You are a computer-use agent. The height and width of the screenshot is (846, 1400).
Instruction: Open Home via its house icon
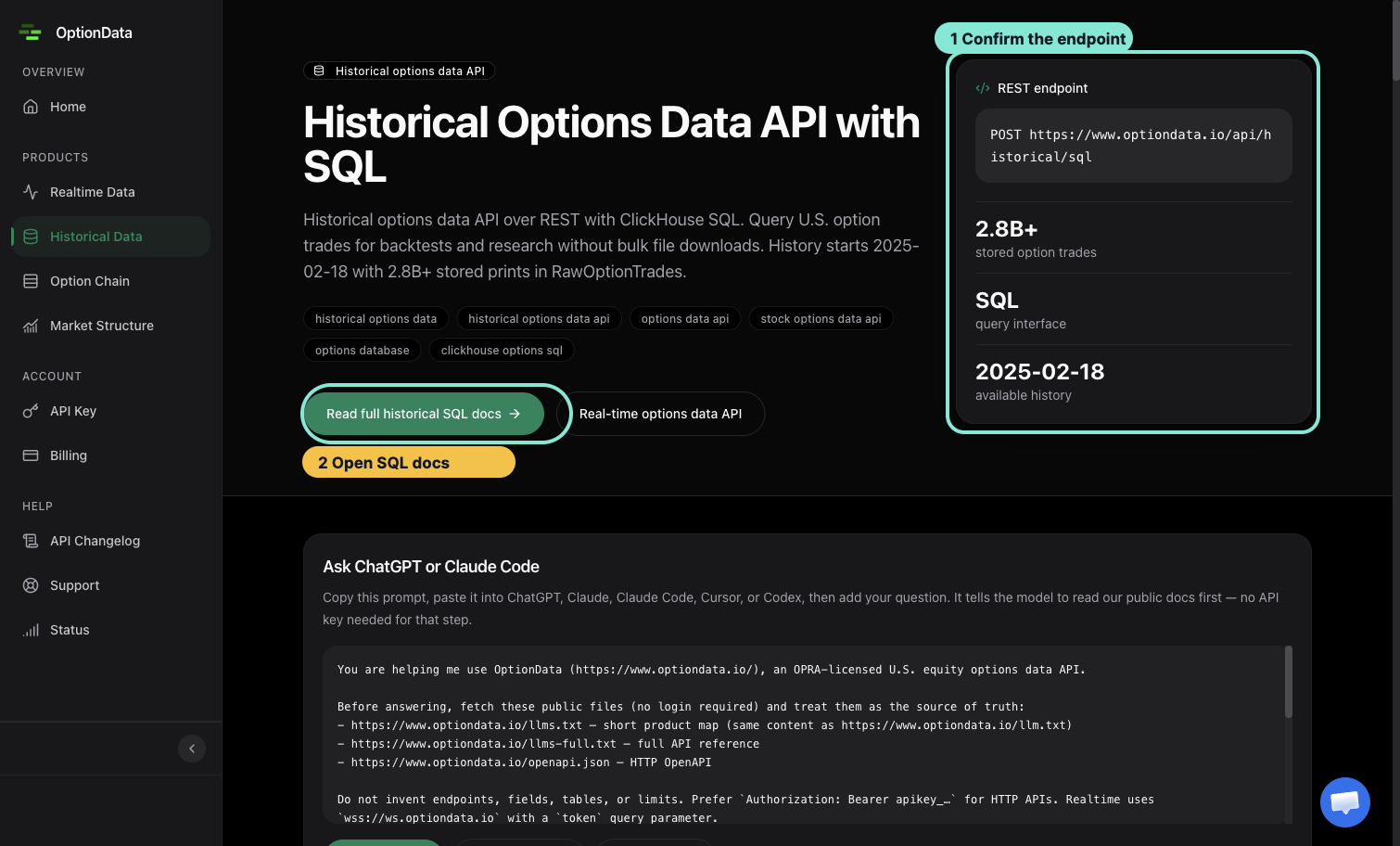31,107
